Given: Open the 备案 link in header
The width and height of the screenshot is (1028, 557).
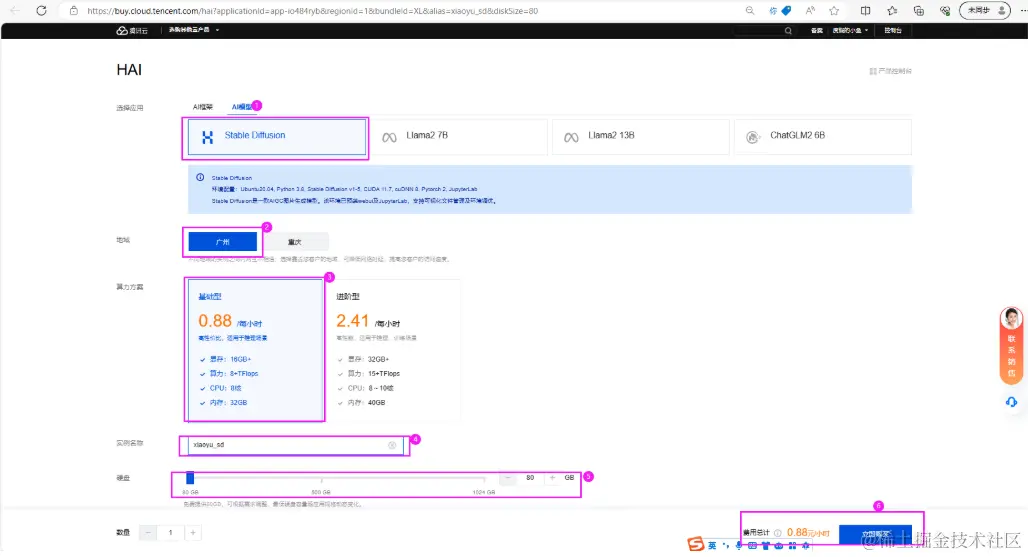Looking at the screenshot, I should pos(816,31).
